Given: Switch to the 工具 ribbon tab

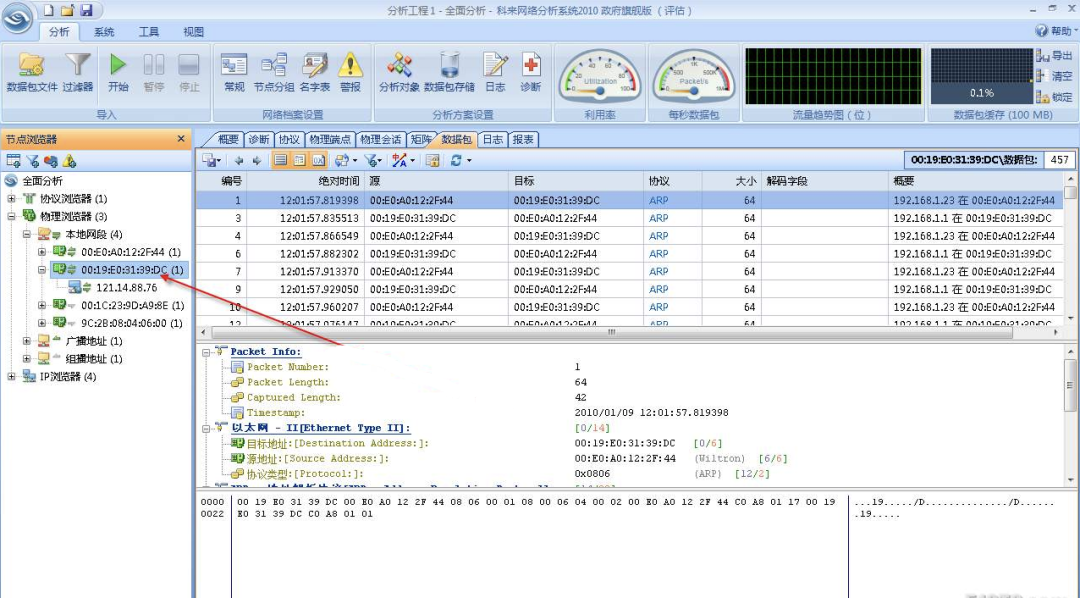Looking at the screenshot, I should click(x=149, y=32).
